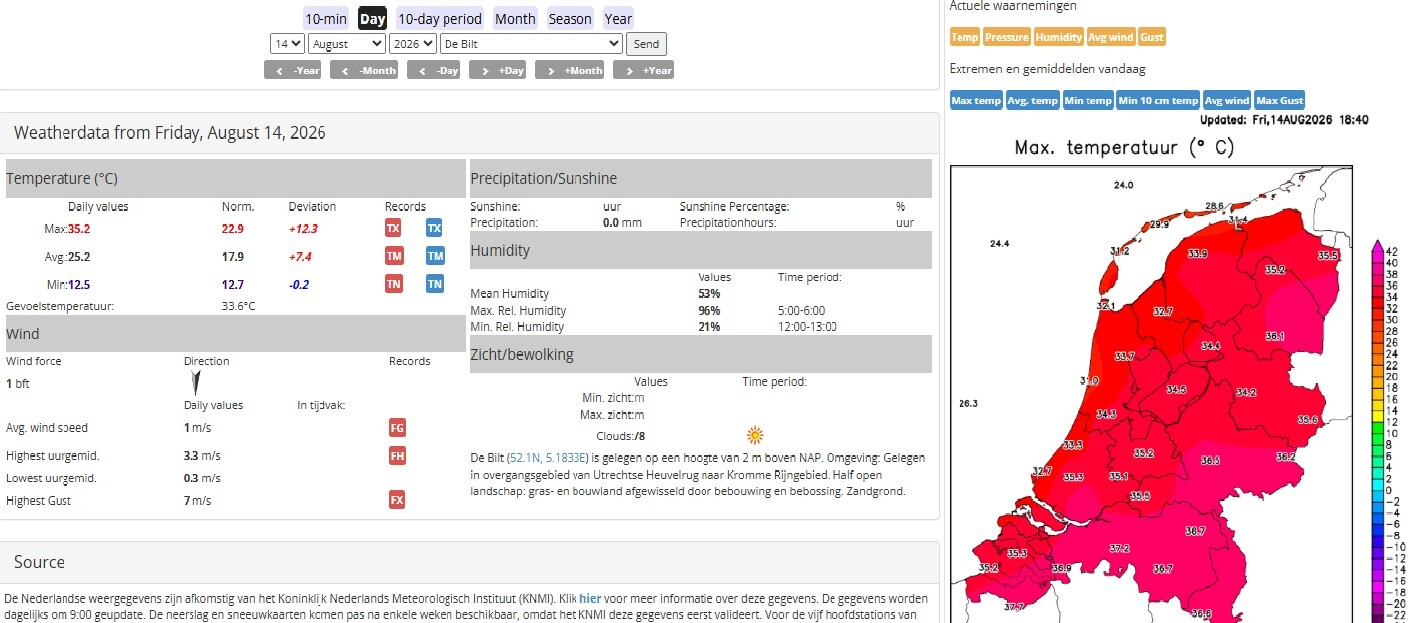
Task: Click the red TX max temperature record icon
Action: pyautogui.click(x=393, y=228)
